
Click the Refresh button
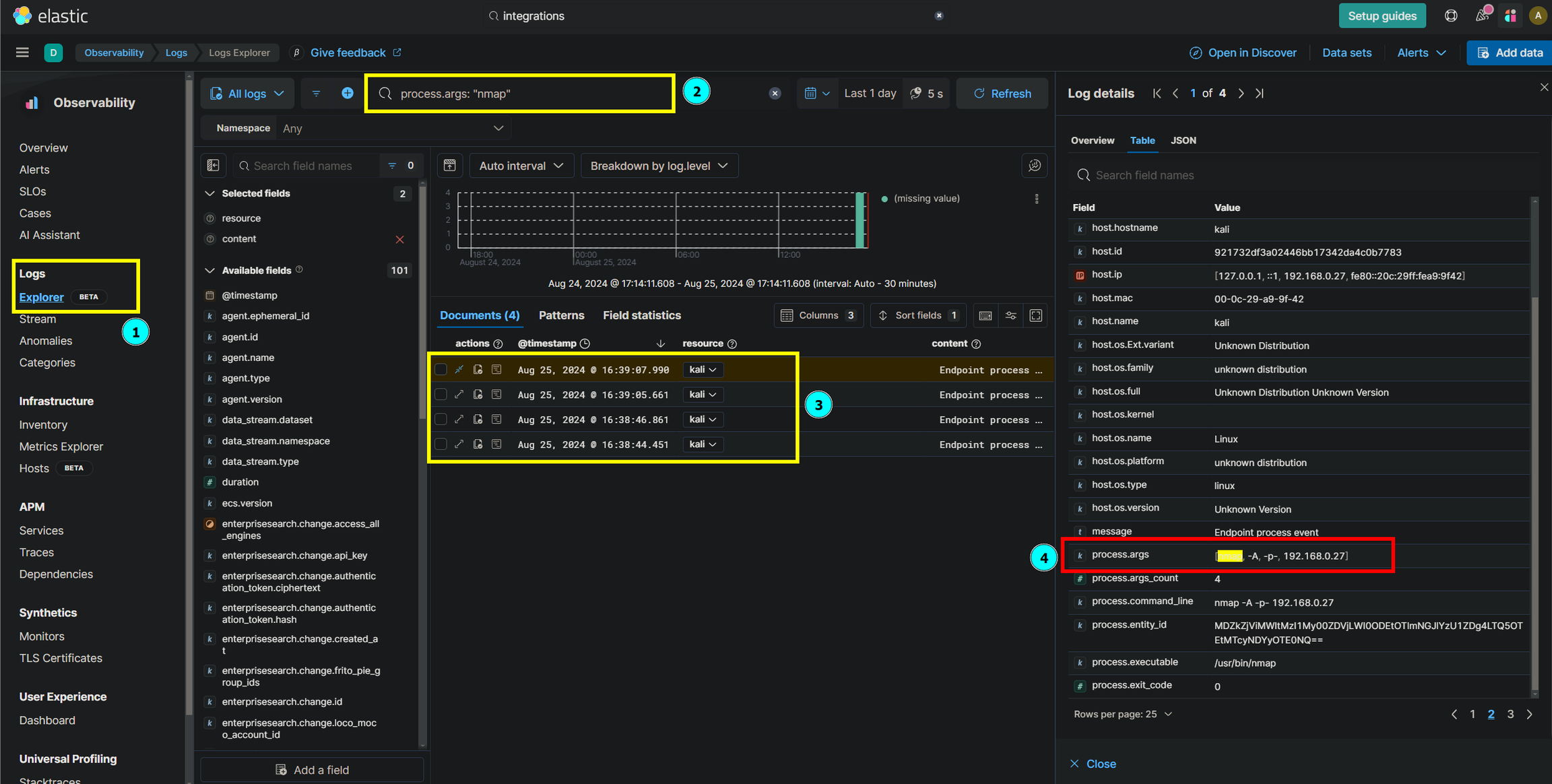[x=1002, y=94]
